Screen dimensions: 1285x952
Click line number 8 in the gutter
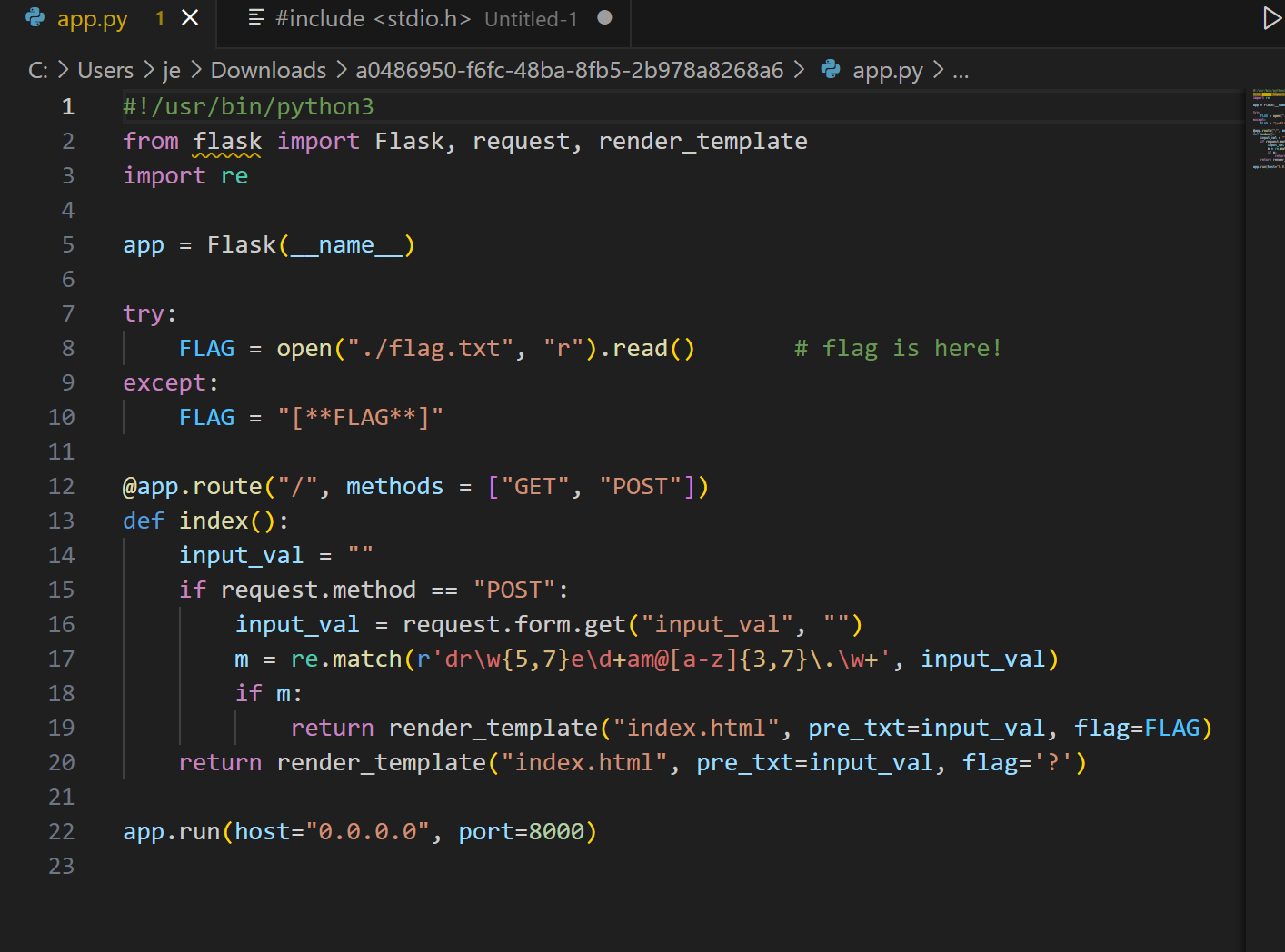67,348
